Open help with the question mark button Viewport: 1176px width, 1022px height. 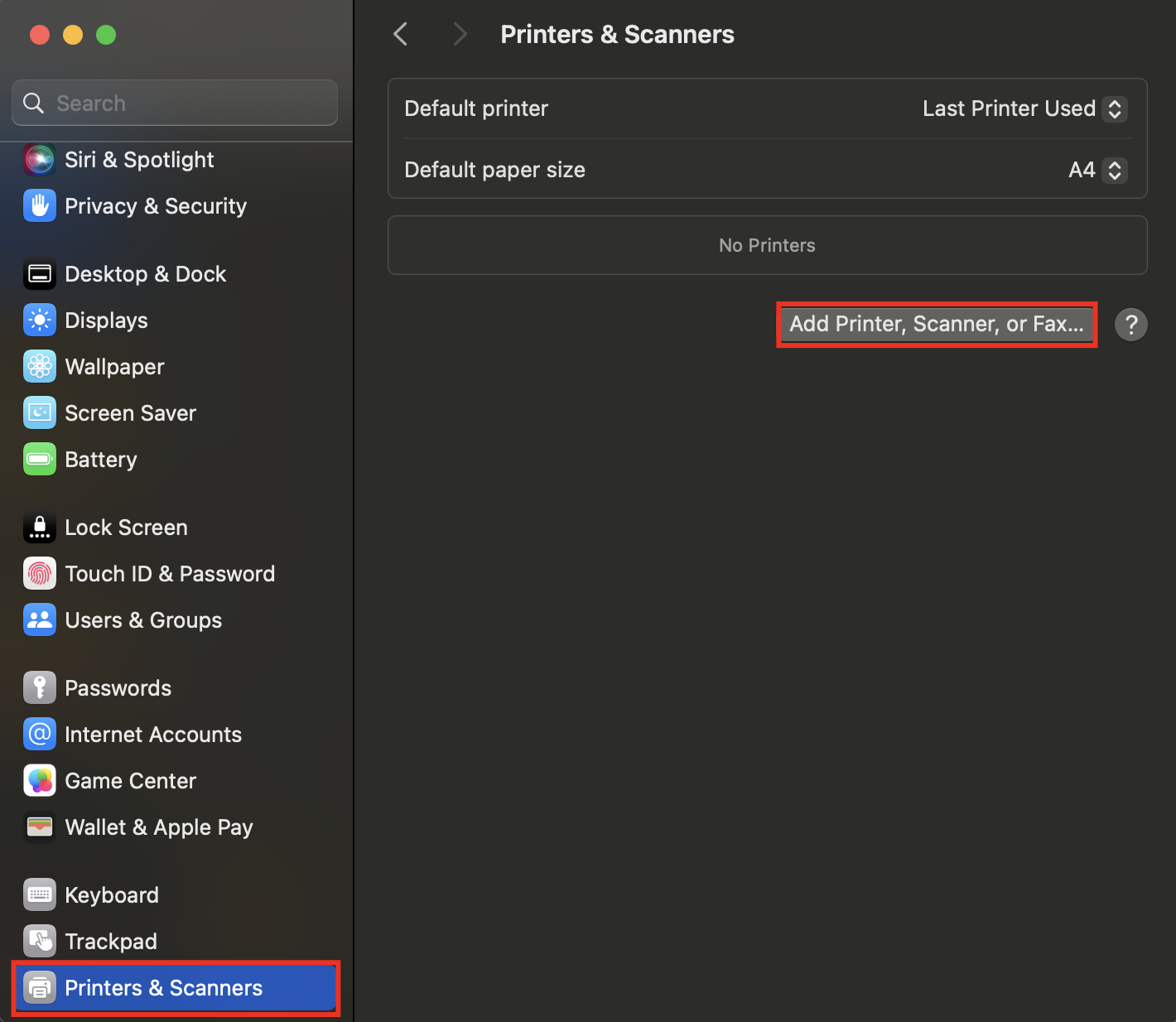pyautogui.click(x=1130, y=325)
